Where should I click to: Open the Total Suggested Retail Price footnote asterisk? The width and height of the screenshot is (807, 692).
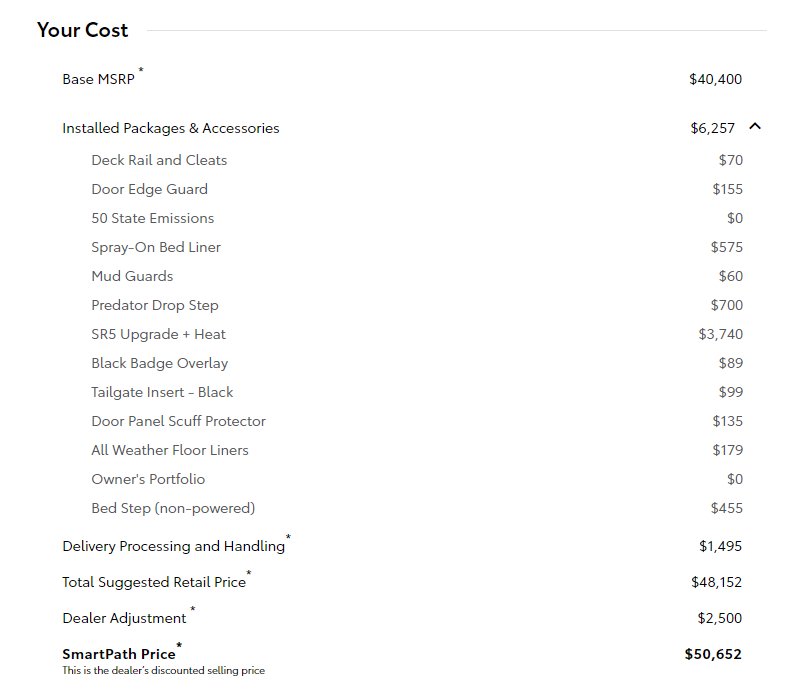249,573
